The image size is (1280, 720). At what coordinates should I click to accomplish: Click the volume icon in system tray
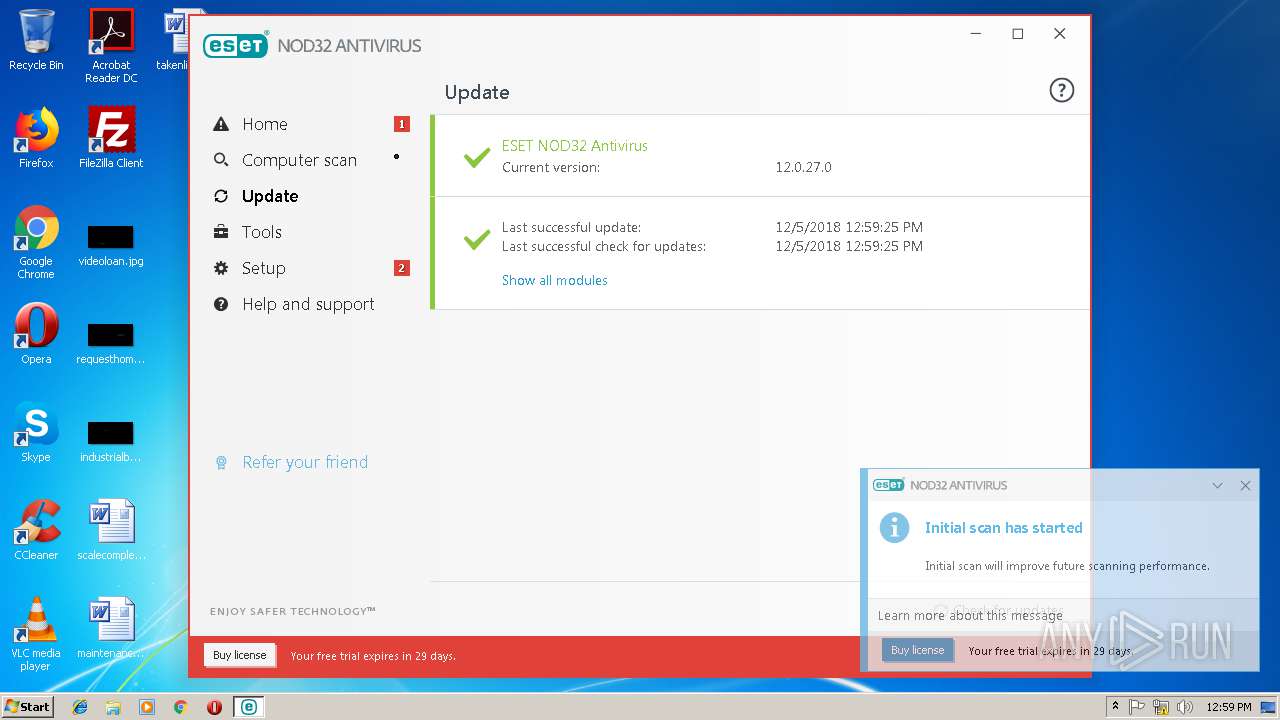pyautogui.click(x=1185, y=707)
